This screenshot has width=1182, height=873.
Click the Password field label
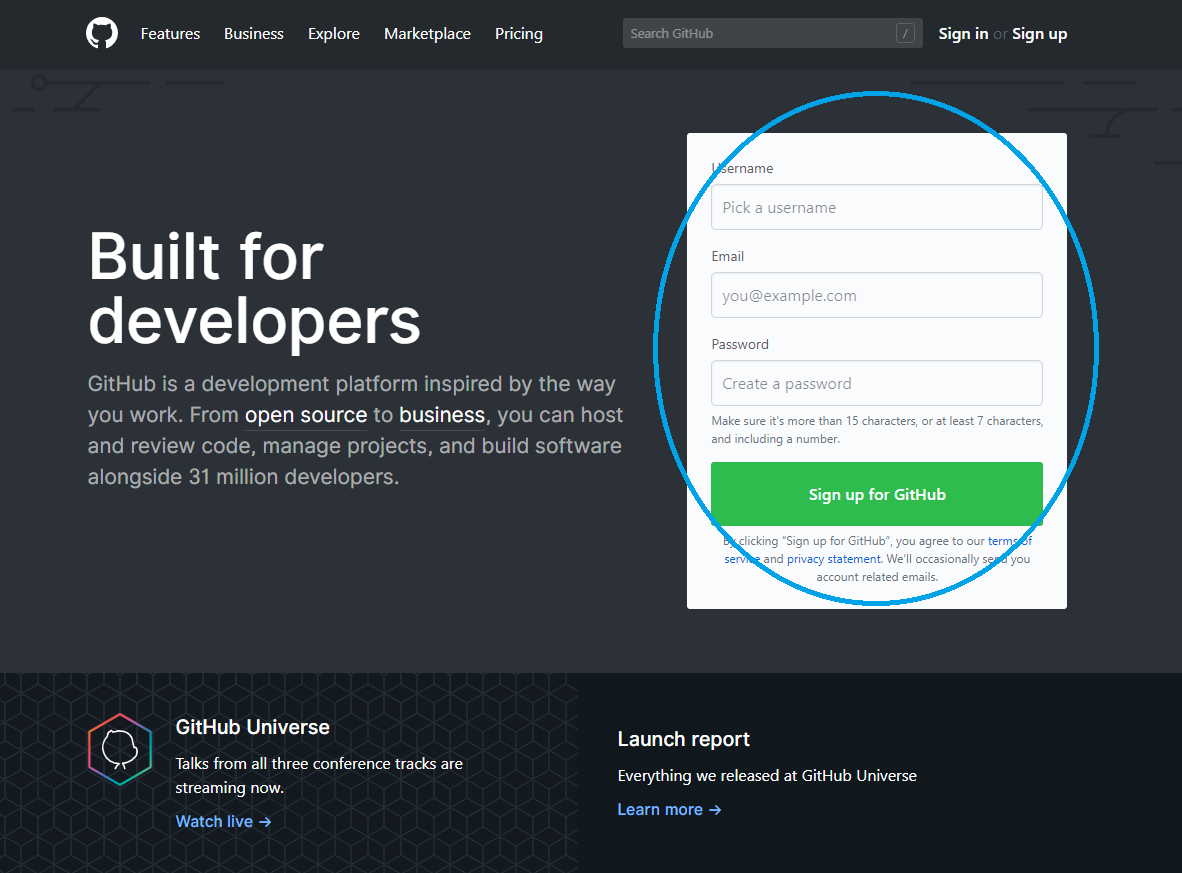click(x=740, y=345)
